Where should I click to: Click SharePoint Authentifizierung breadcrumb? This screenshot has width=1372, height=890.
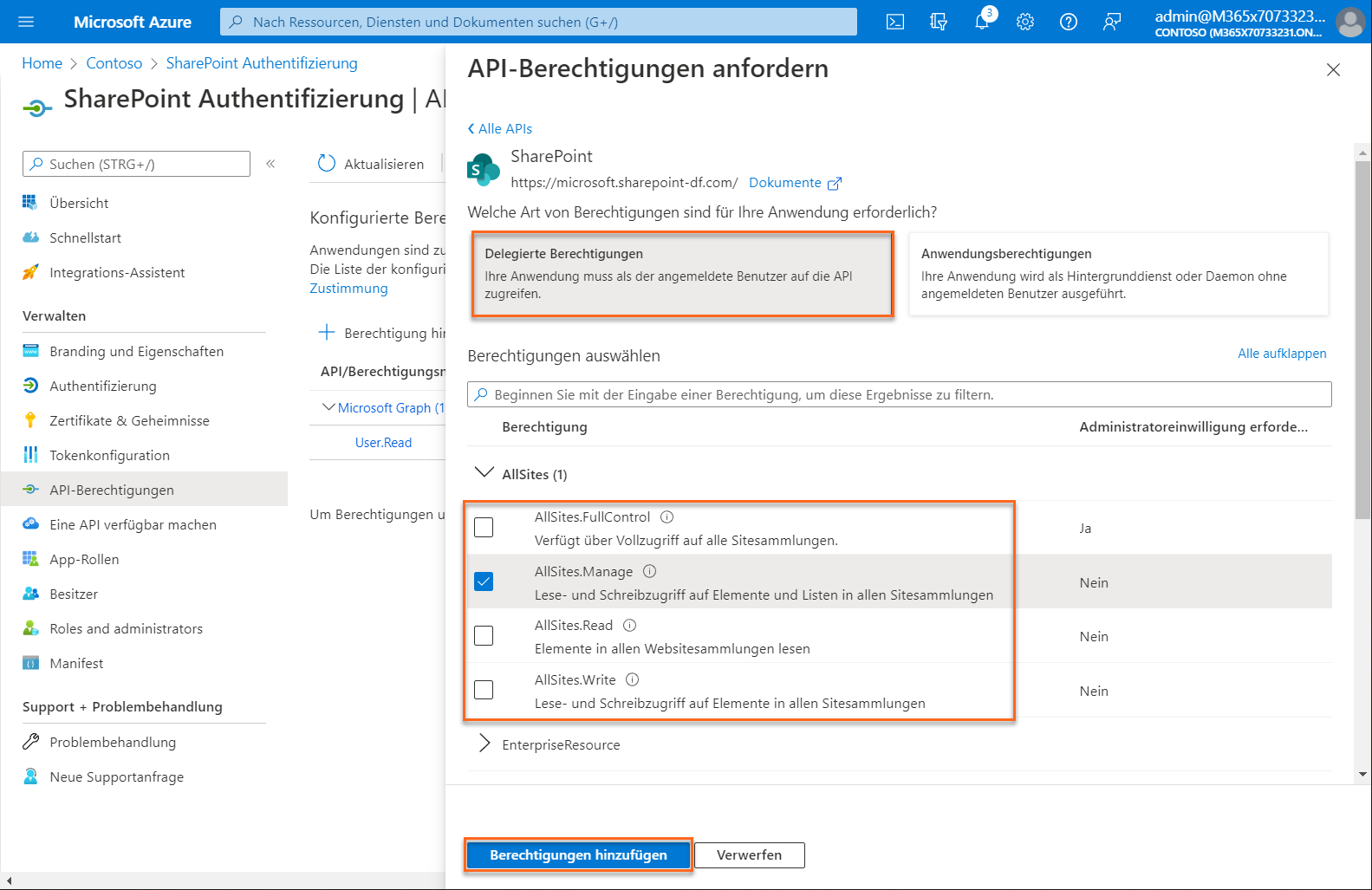click(x=262, y=63)
